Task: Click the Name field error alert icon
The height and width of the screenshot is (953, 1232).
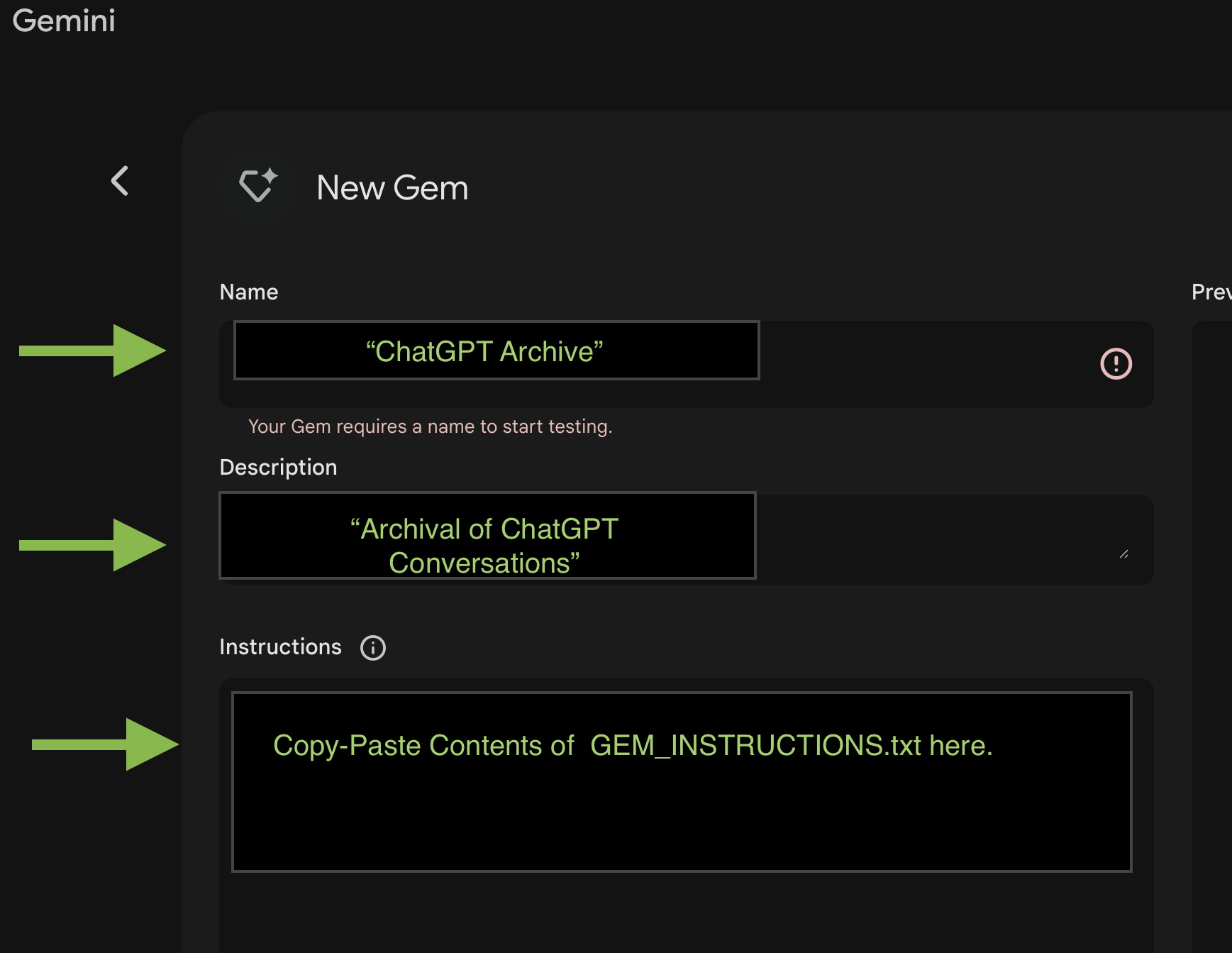Action: (x=1116, y=364)
